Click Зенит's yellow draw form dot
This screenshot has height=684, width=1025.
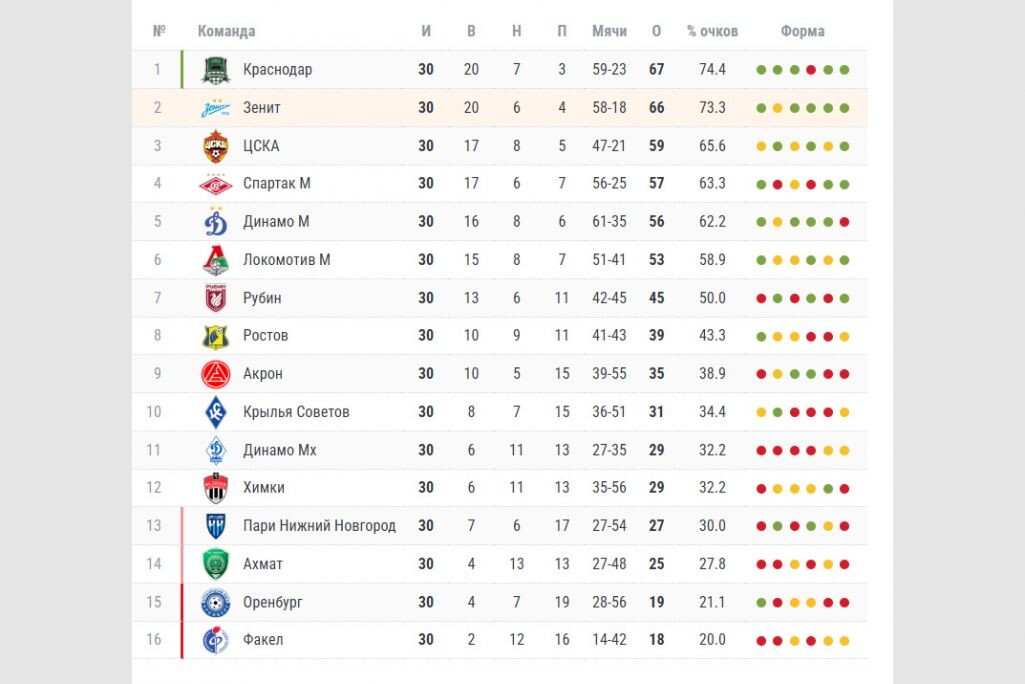click(778, 109)
